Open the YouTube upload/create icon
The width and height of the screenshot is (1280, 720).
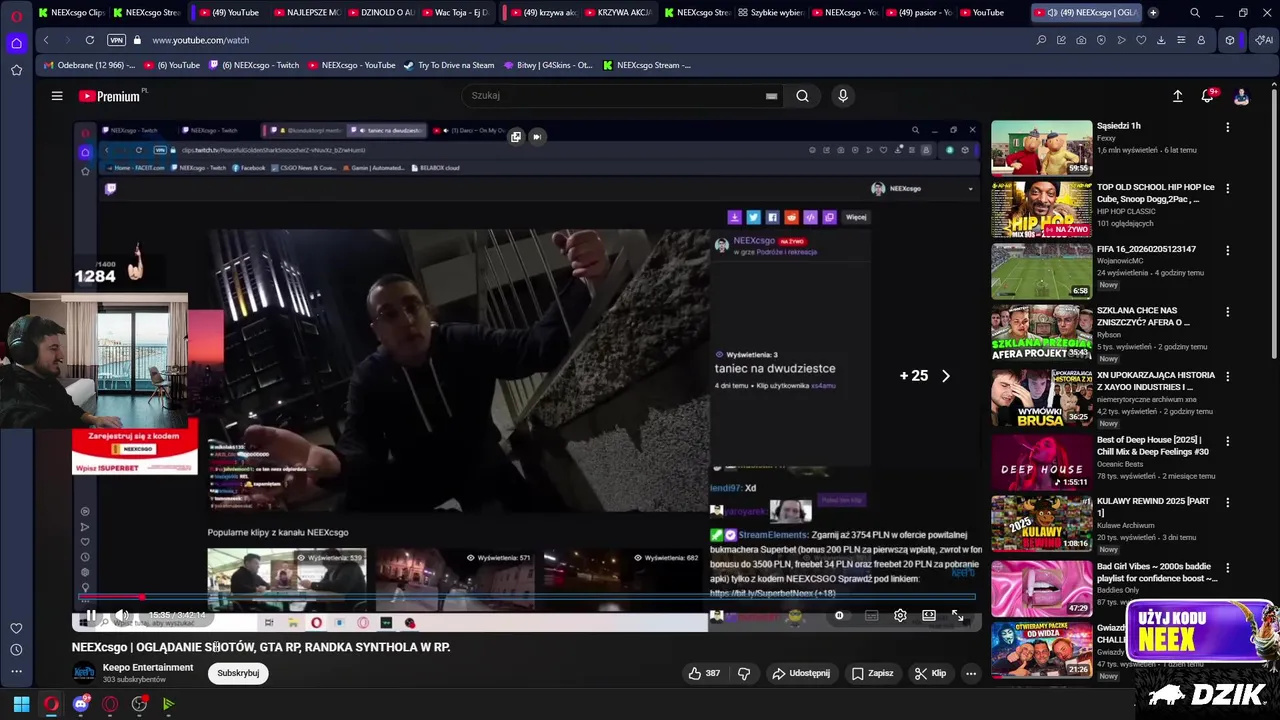point(1177,96)
